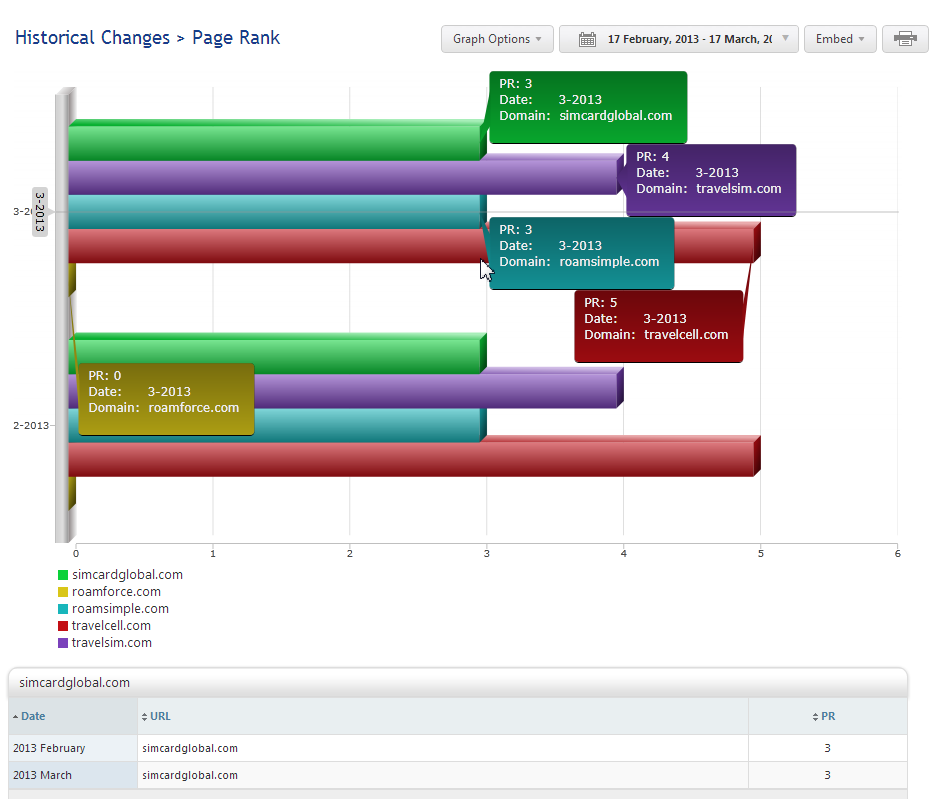The image size is (930, 799).
Task: Sort table by Date column header
Action: pos(33,716)
